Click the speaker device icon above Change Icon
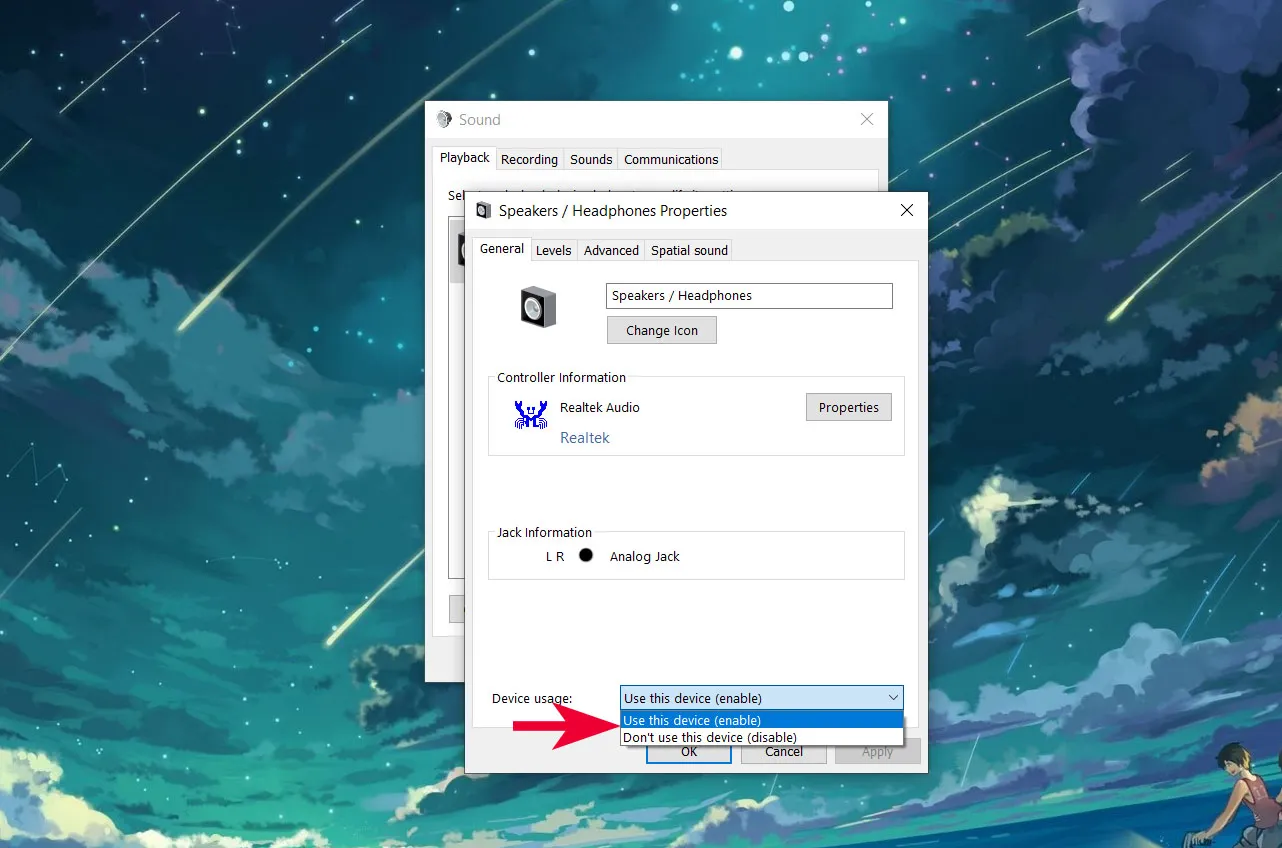This screenshot has height=848, width=1282. 537,308
